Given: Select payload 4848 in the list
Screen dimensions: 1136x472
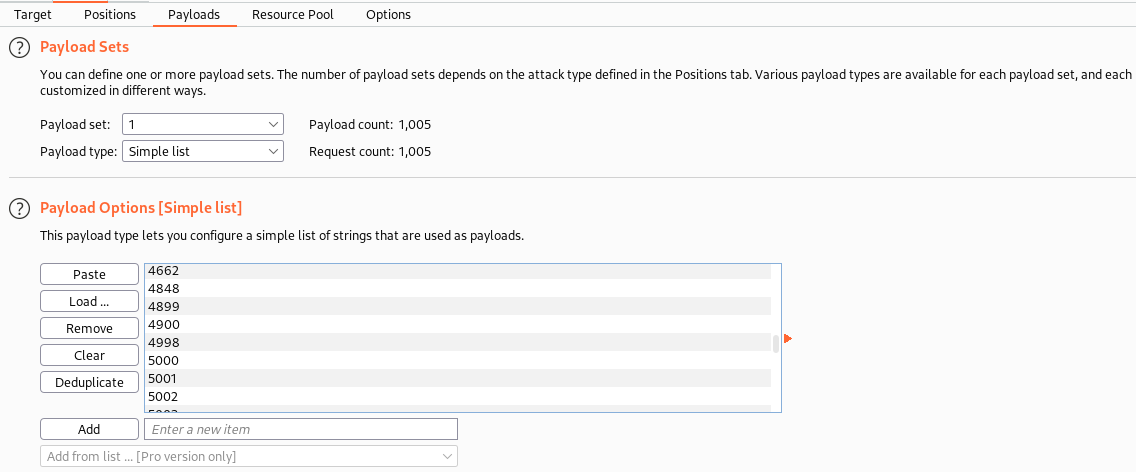Looking at the screenshot, I should tap(458, 289).
